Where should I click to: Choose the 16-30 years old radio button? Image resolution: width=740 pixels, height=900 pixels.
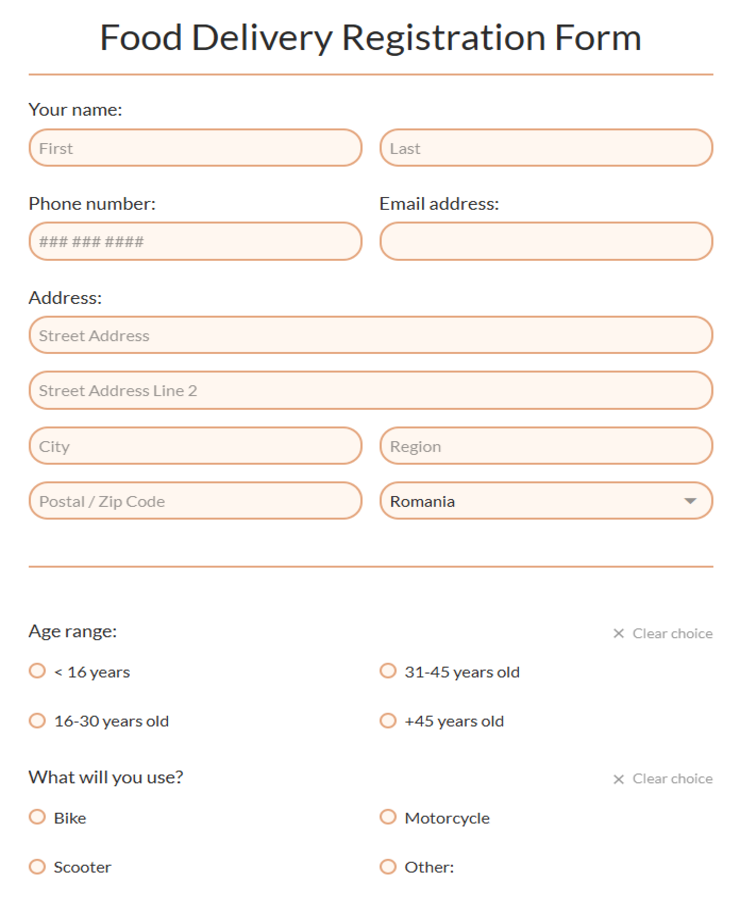coord(38,720)
